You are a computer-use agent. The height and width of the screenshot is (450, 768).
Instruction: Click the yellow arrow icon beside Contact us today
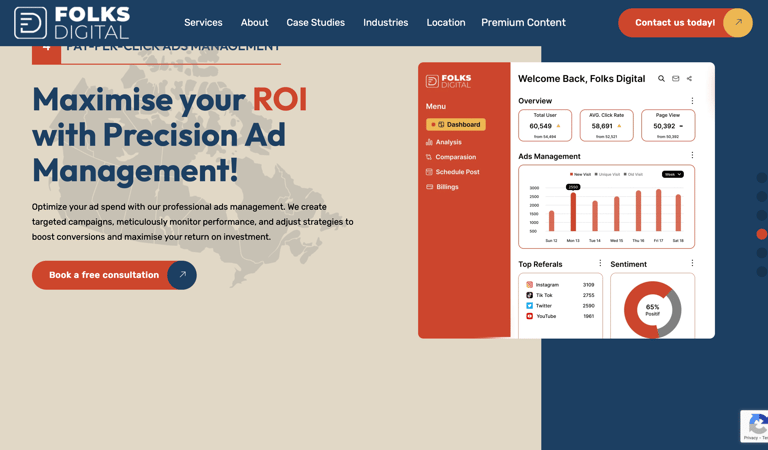(738, 23)
